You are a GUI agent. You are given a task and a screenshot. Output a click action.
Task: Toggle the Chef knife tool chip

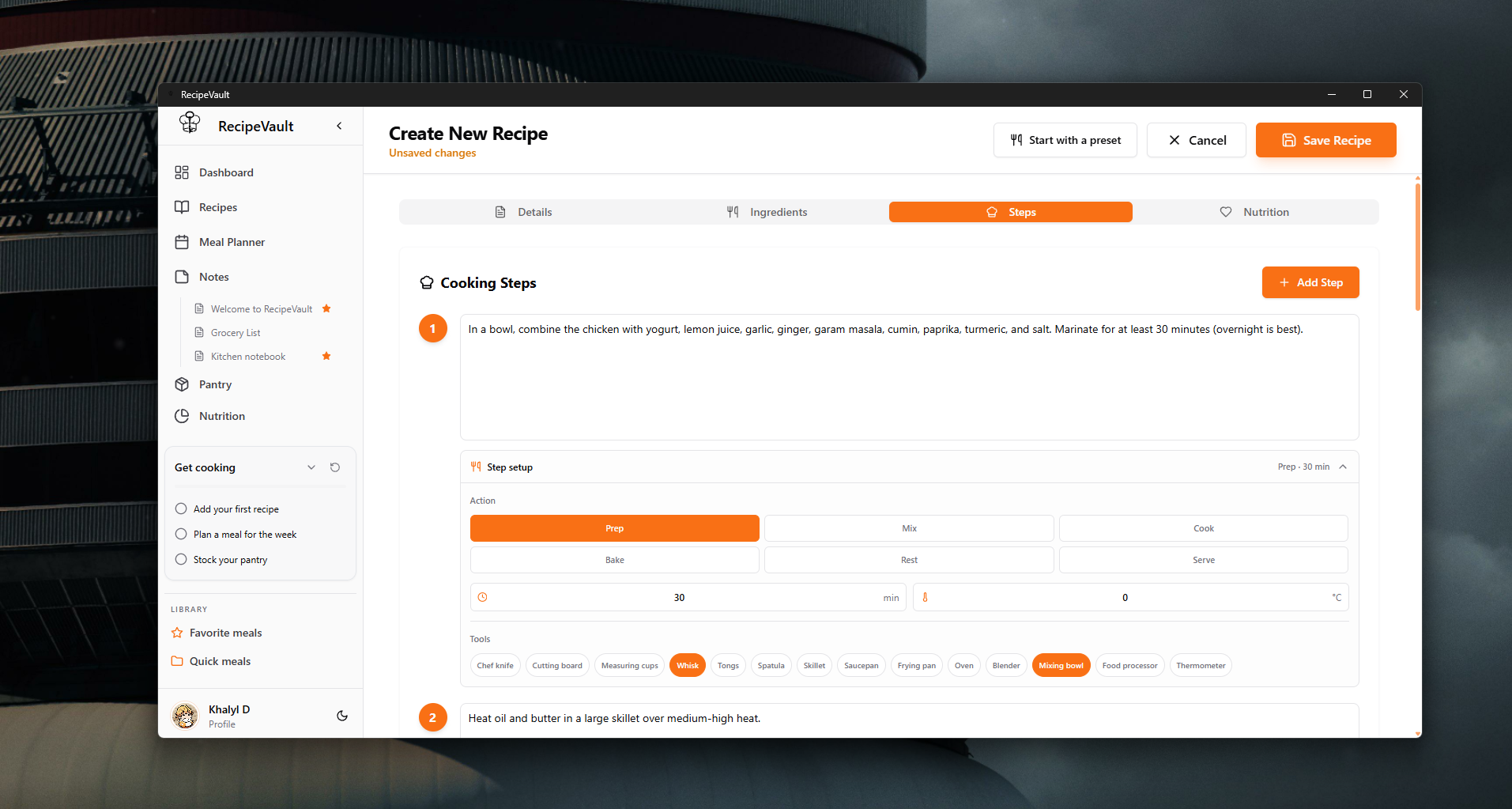point(495,665)
